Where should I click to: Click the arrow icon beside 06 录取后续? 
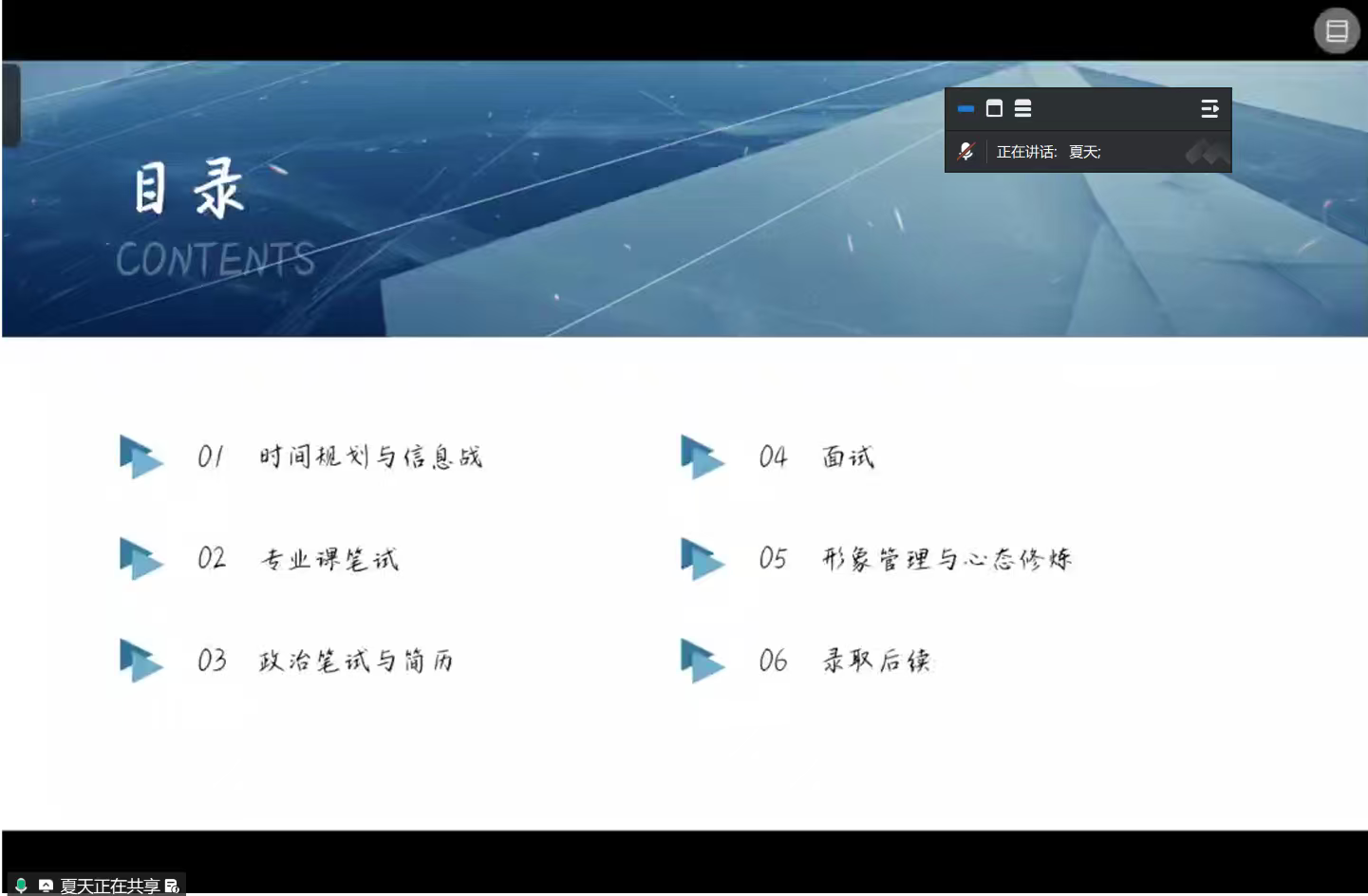[x=702, y=661]
